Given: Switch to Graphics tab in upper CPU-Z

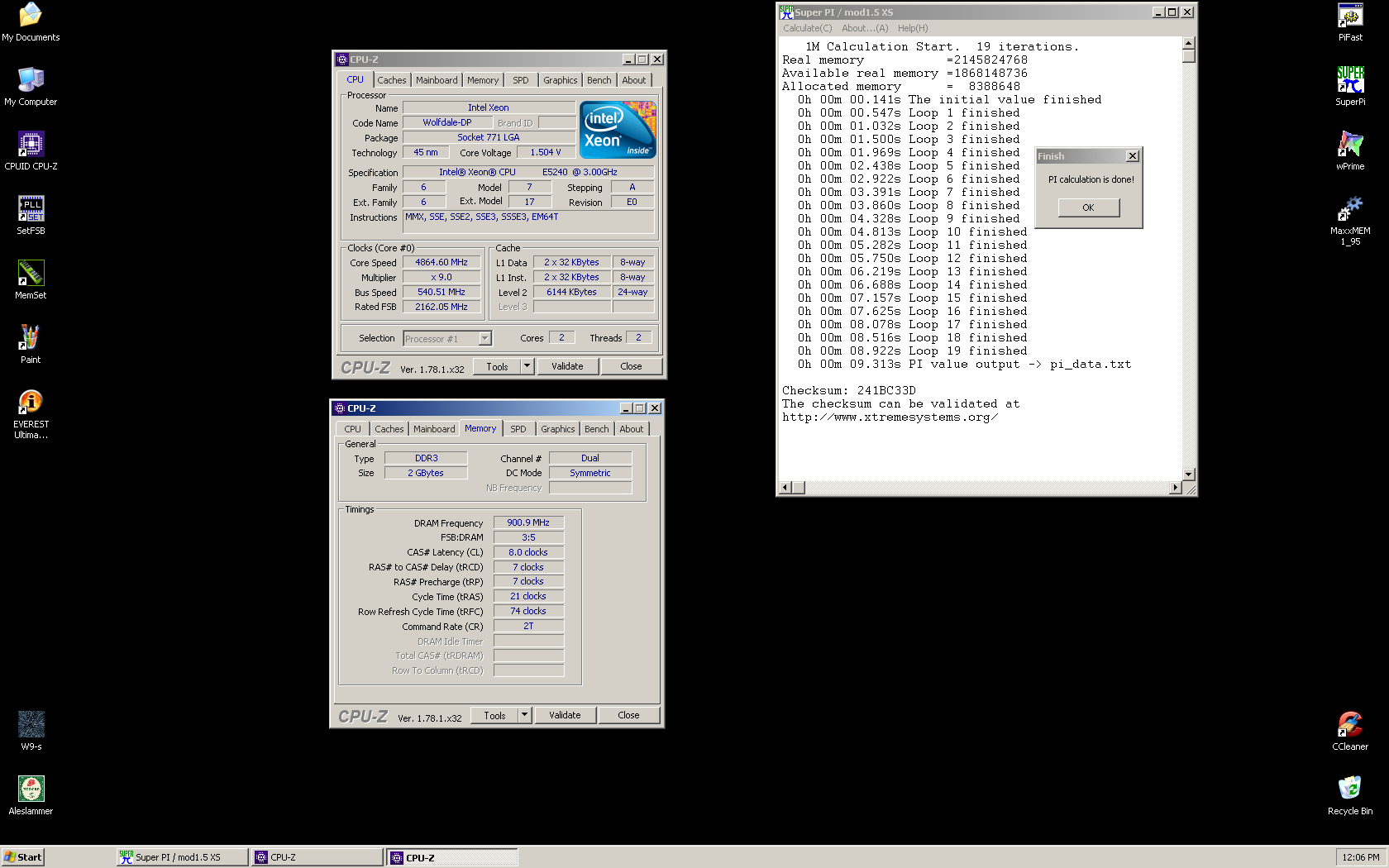Looking at the screenshot, I should (560, 80).
